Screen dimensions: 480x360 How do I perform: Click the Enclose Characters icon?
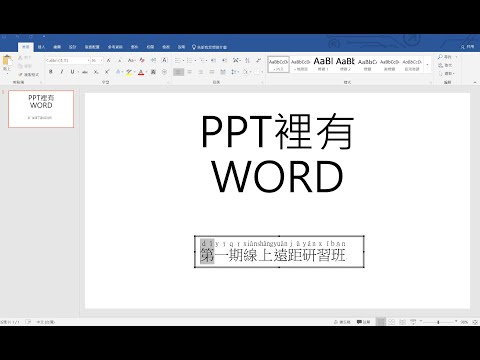click(x=164, y=72)
